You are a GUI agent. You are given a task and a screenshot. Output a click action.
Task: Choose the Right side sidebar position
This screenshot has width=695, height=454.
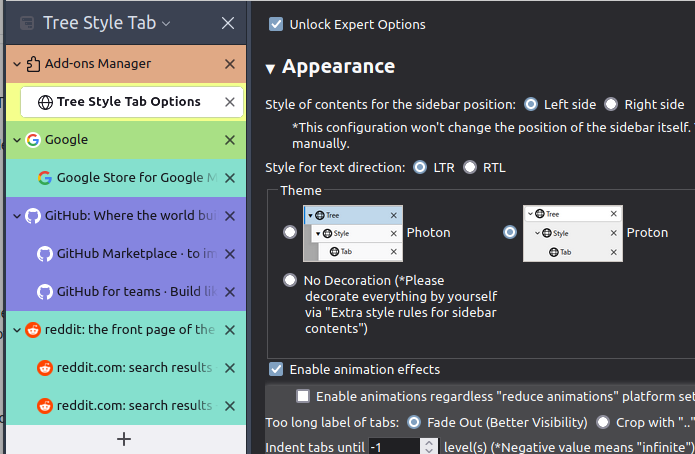(x=611, y=104)
